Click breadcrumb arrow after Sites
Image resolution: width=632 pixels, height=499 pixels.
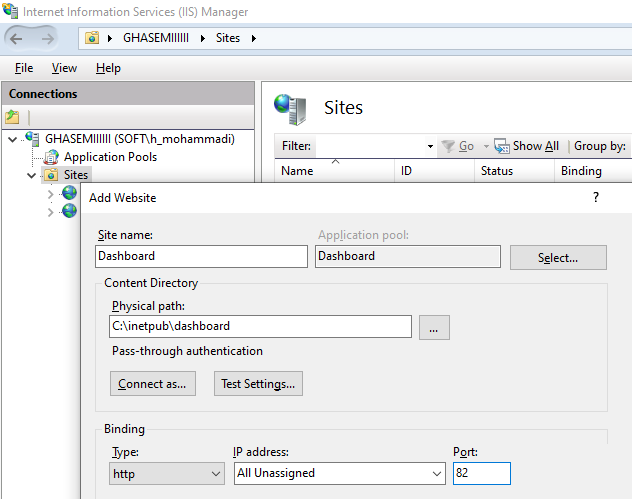[x=254, y=38]
